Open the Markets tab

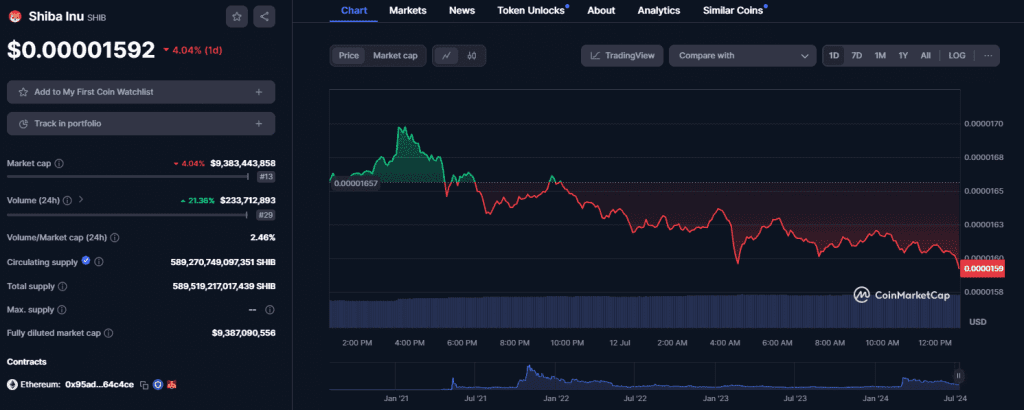[x=407, y=10]
